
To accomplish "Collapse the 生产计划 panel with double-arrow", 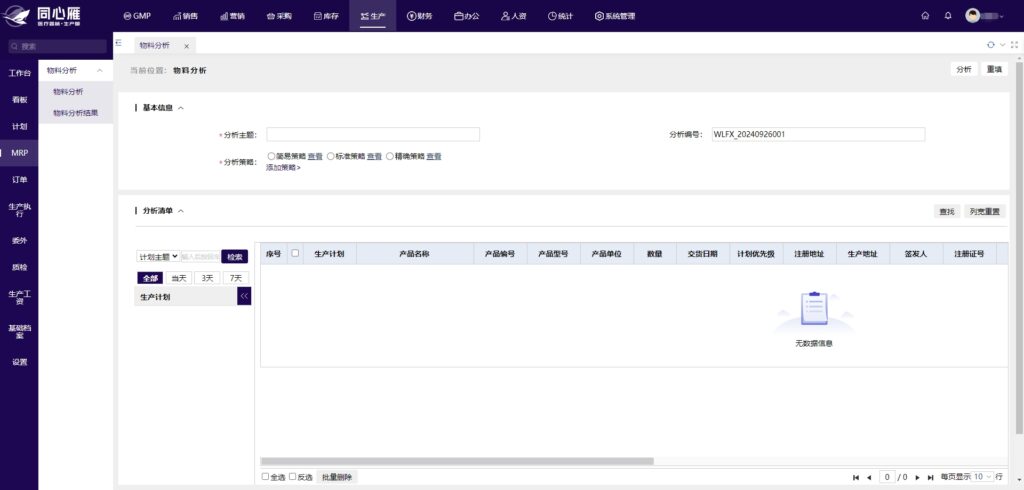I will (x=244, y=296).
